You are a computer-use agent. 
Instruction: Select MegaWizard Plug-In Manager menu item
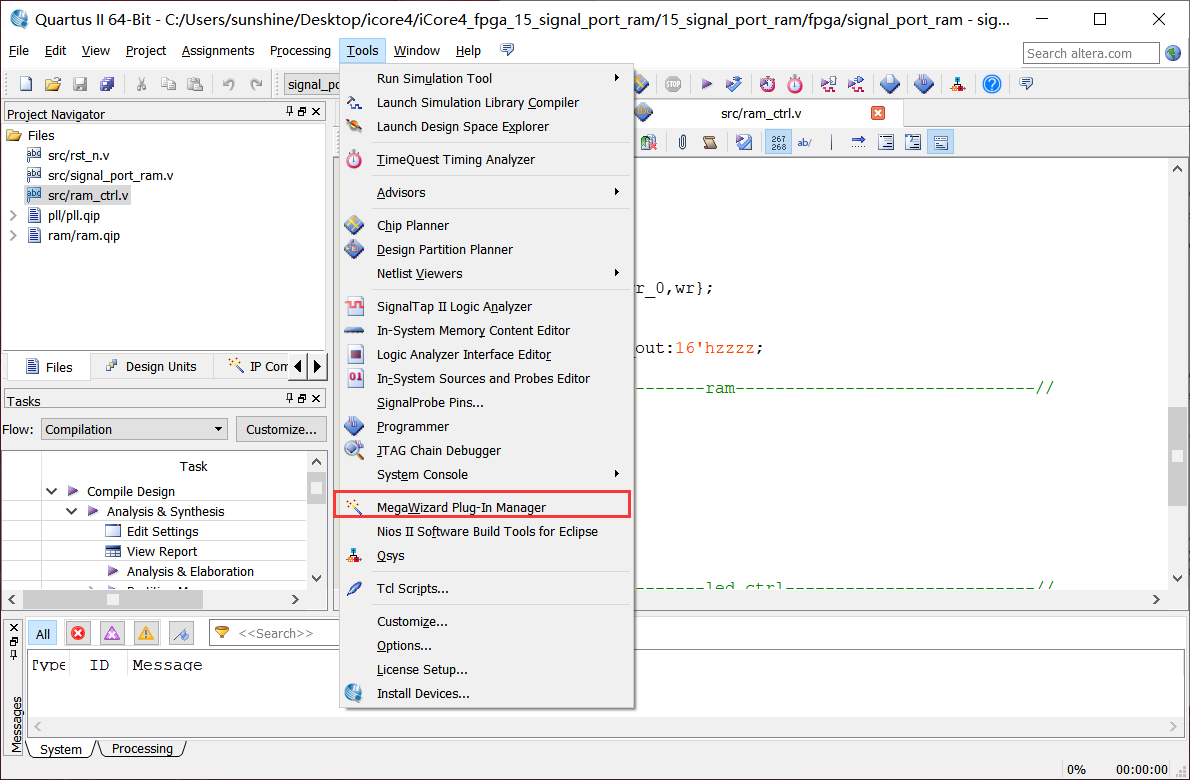(x=461, y=507)
